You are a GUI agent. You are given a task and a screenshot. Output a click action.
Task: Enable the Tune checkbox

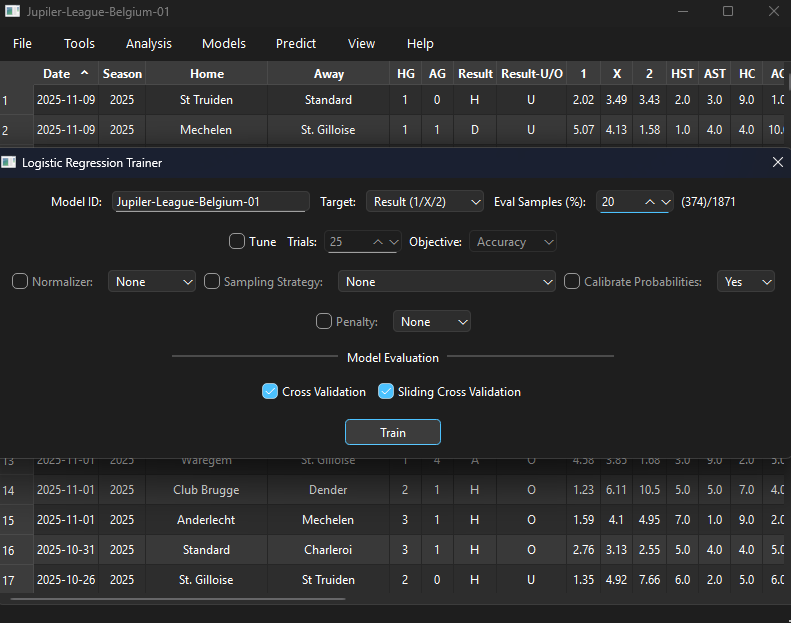(237, 241)
